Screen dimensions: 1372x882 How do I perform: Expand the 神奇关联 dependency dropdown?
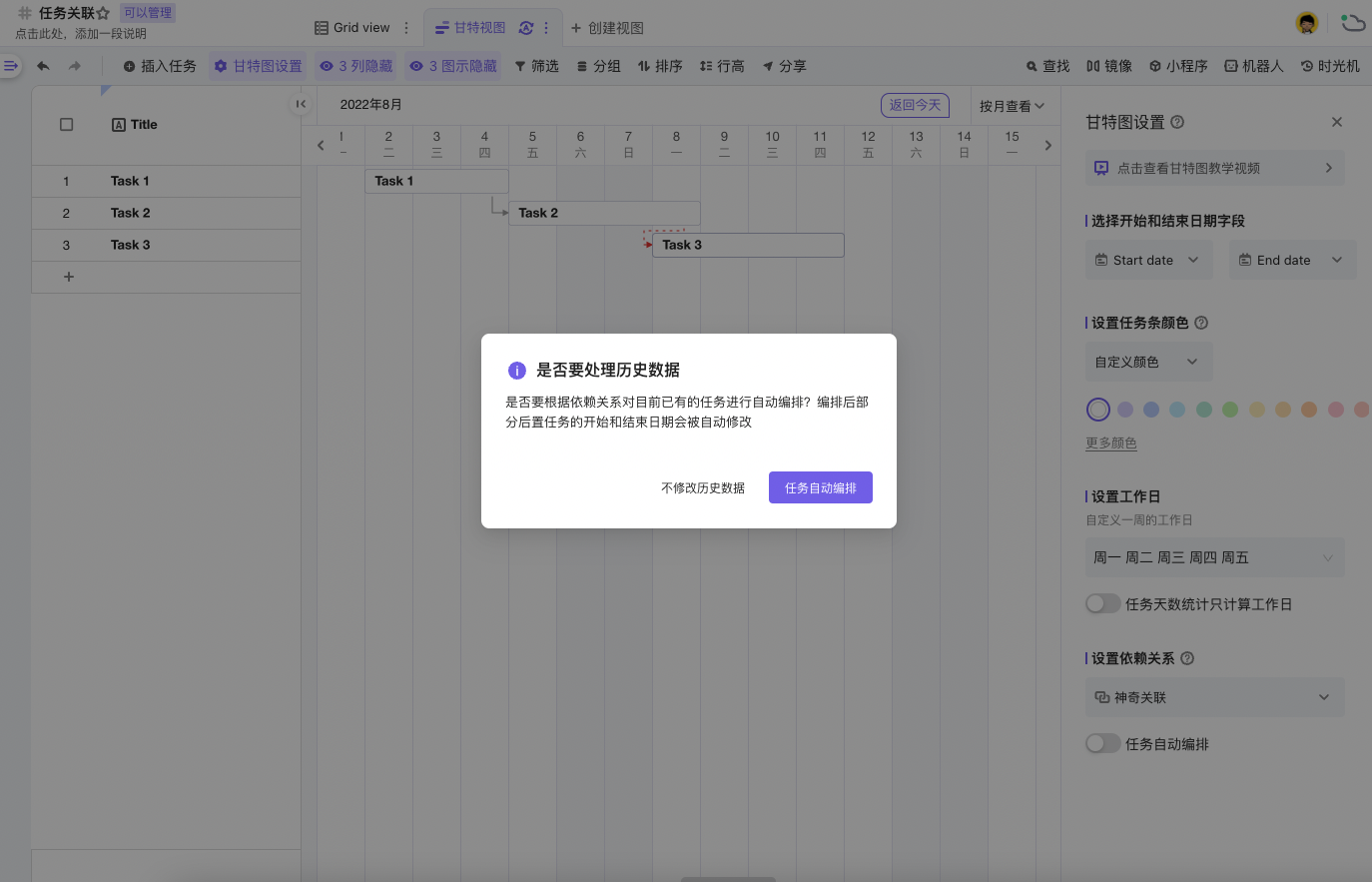[x=1214, y=697]
